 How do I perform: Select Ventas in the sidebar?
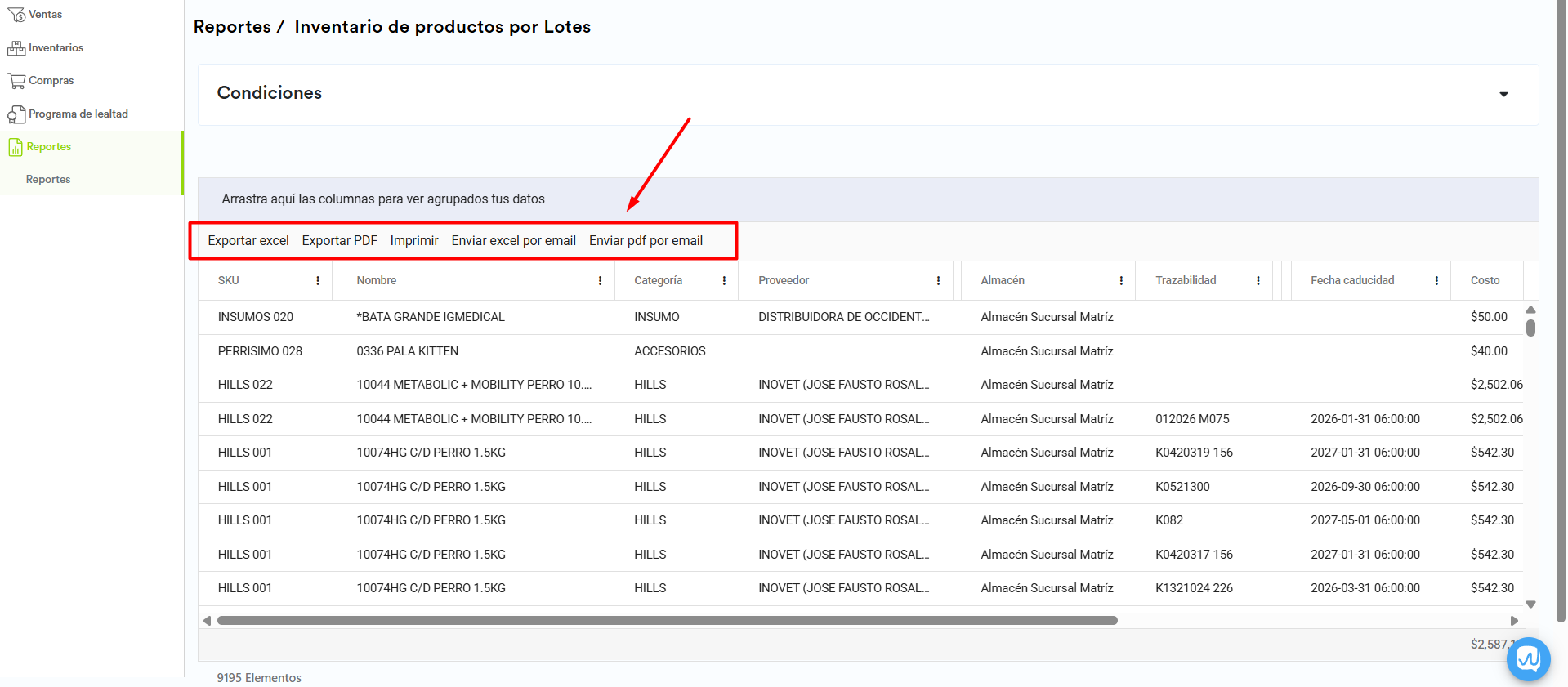point(45,14)
